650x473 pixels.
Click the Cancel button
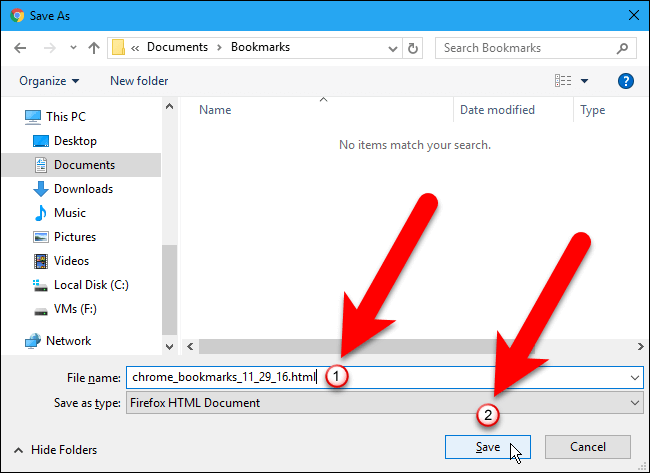[588, 447]
